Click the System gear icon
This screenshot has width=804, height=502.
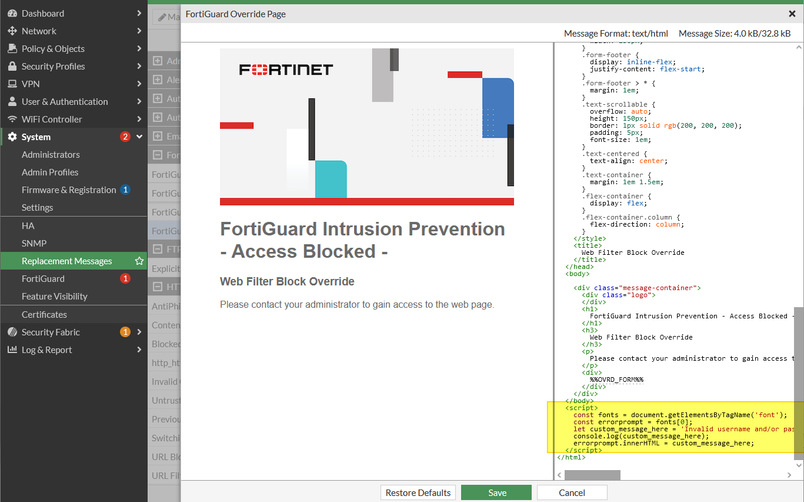click(x=12, y=137)
